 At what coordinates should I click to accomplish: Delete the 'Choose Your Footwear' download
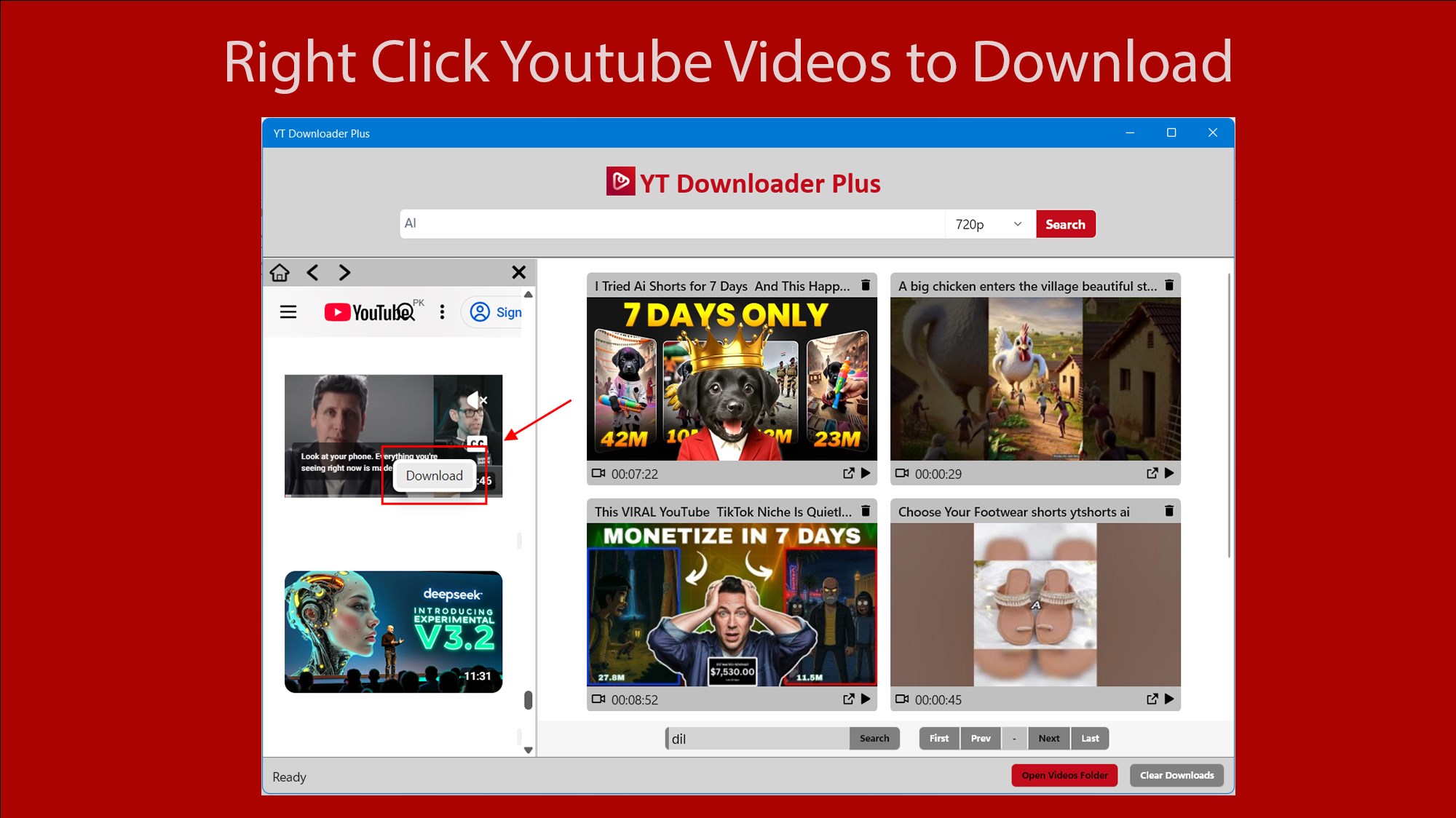1169,511
